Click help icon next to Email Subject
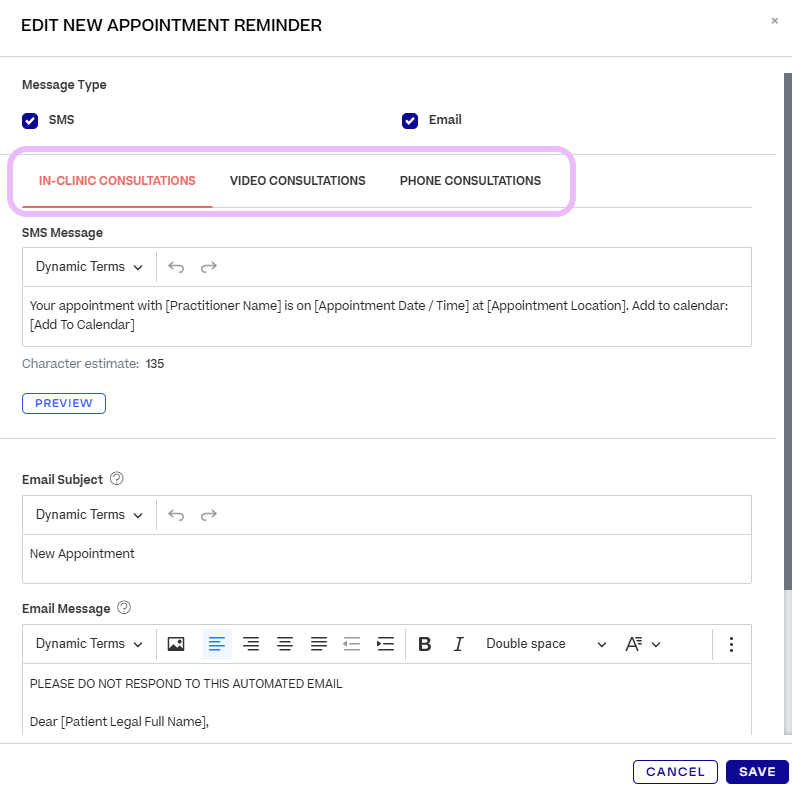Image resolution: width=792 pixels, height=797 pixels. click(117, 479)
